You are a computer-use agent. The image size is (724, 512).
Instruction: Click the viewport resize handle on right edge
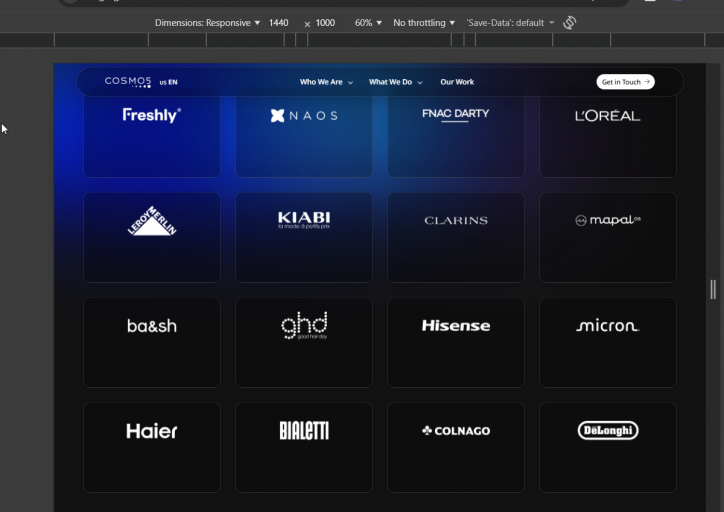(713, 289)
